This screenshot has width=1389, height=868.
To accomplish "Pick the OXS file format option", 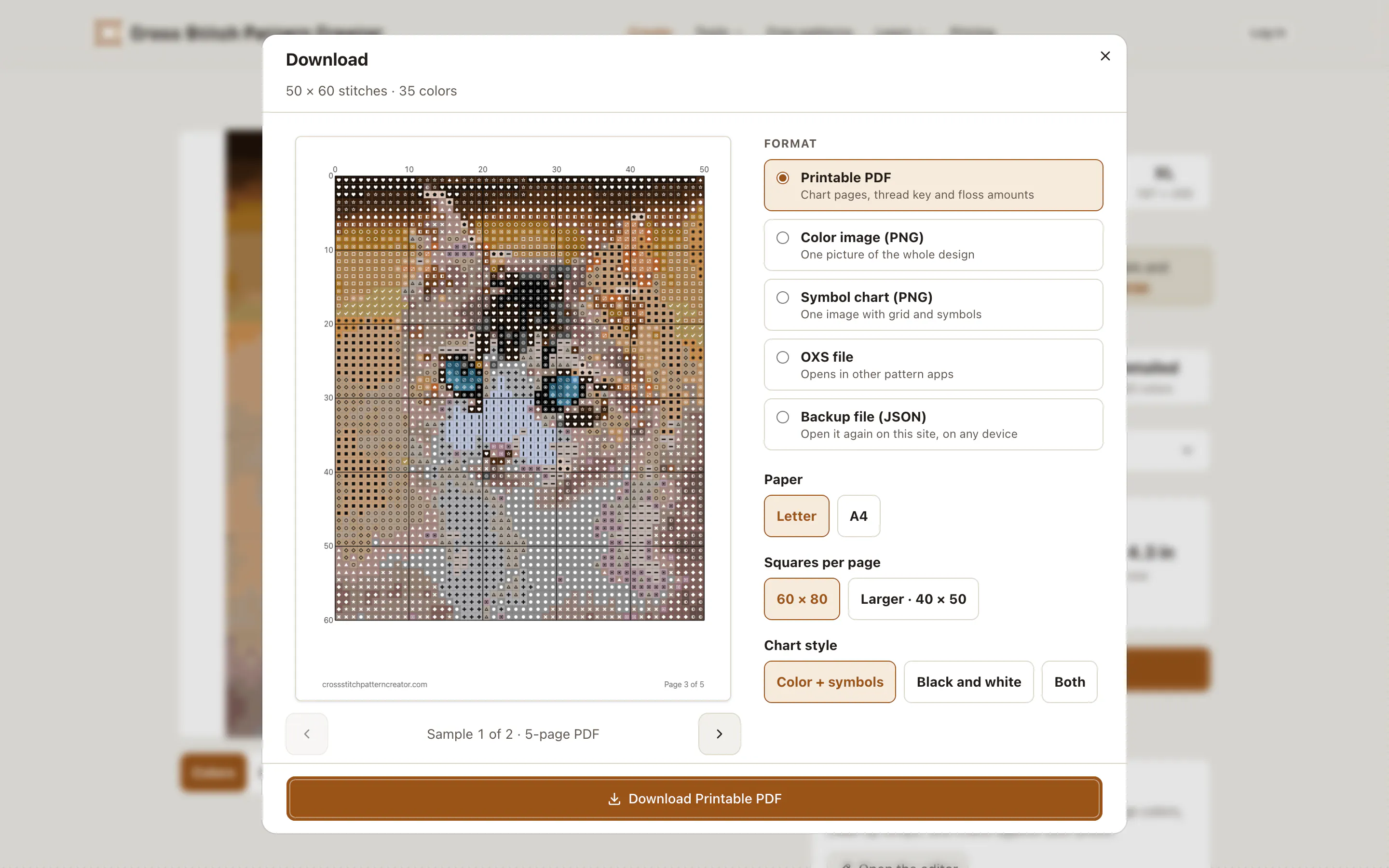I will 933,365.
